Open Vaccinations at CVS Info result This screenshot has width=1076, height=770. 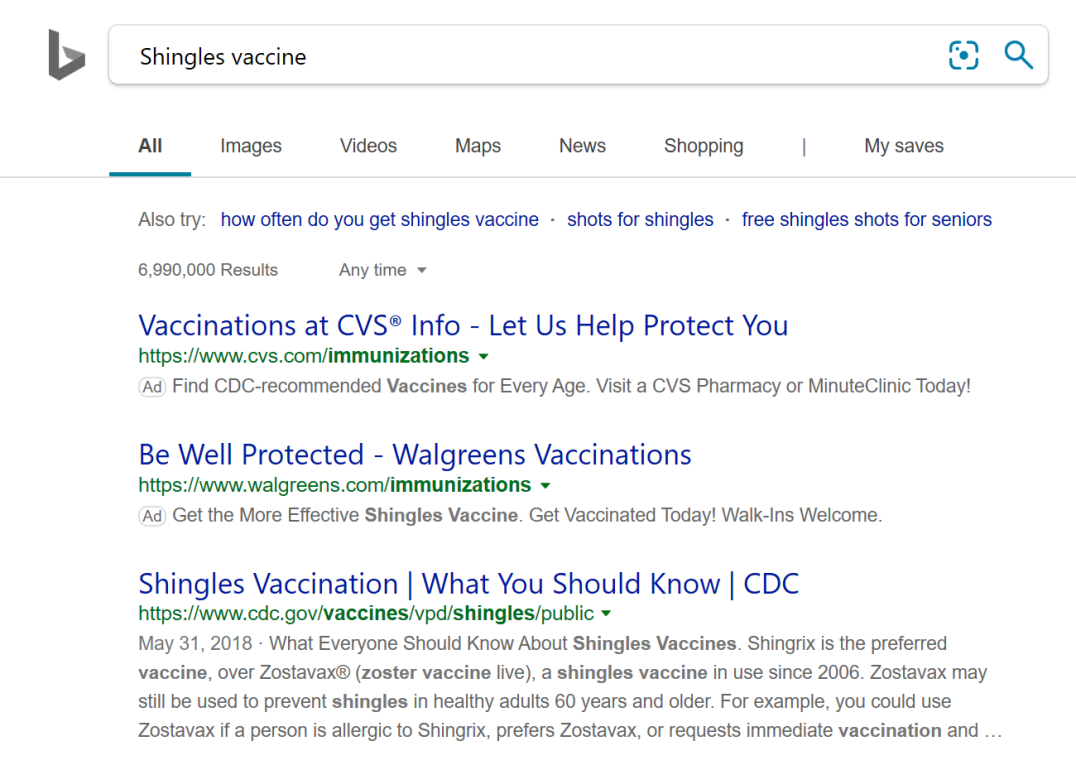pyautogui.click(x=463, y=325)
